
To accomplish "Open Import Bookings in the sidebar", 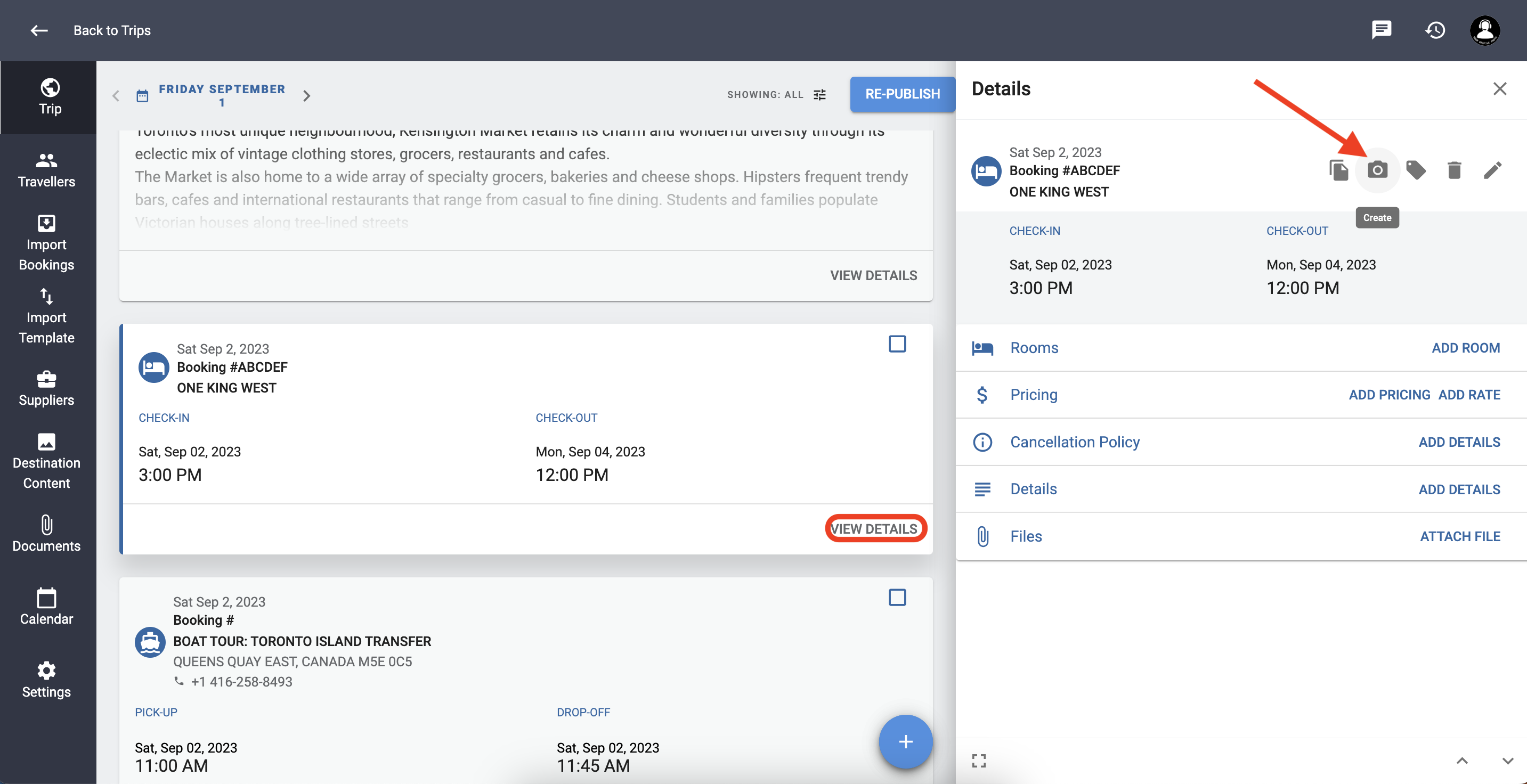I will 46,243.
